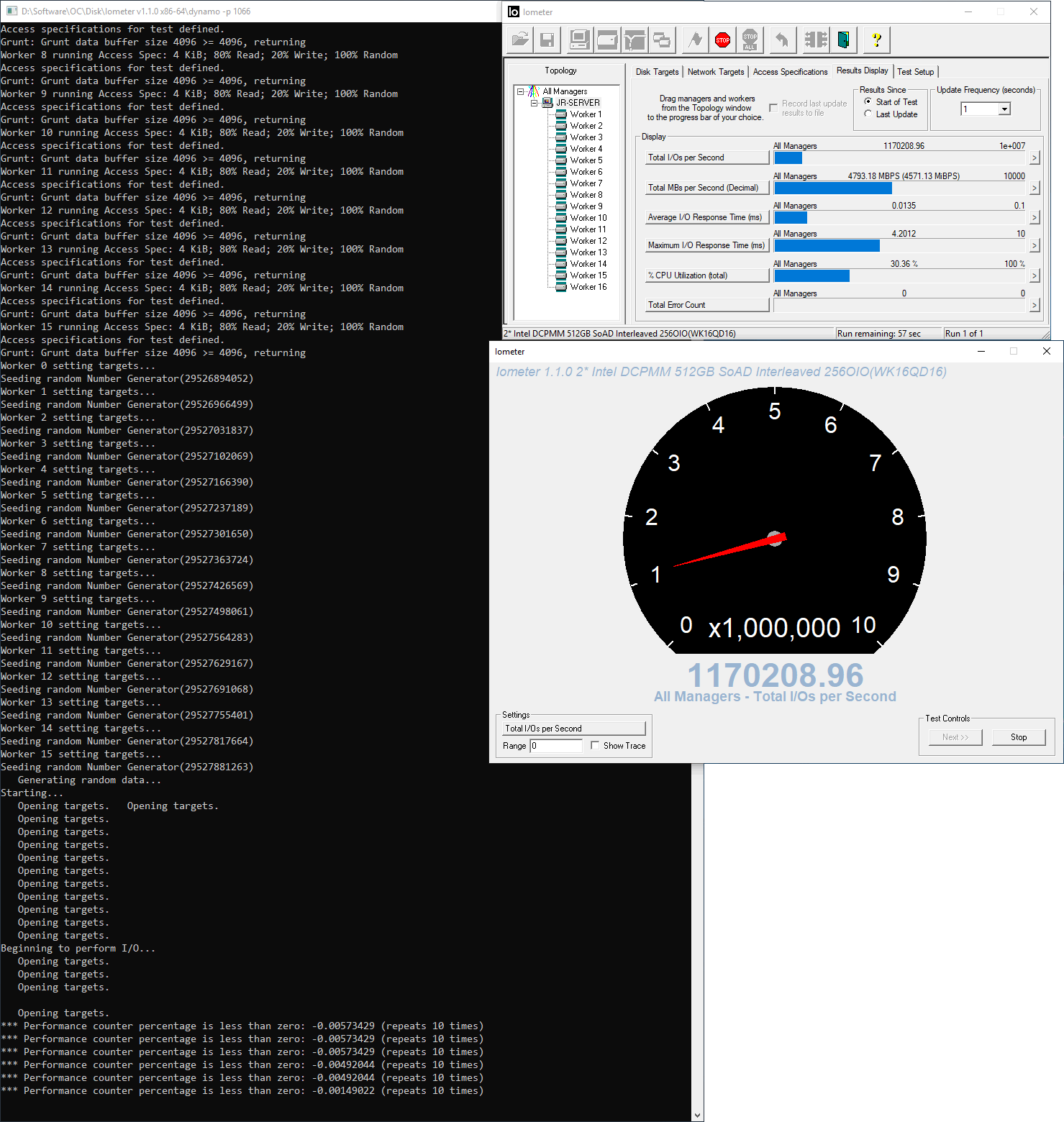
Task: Click the Next >> button in Test Controls
Action: pyautogui.click(x=955, y=737)
